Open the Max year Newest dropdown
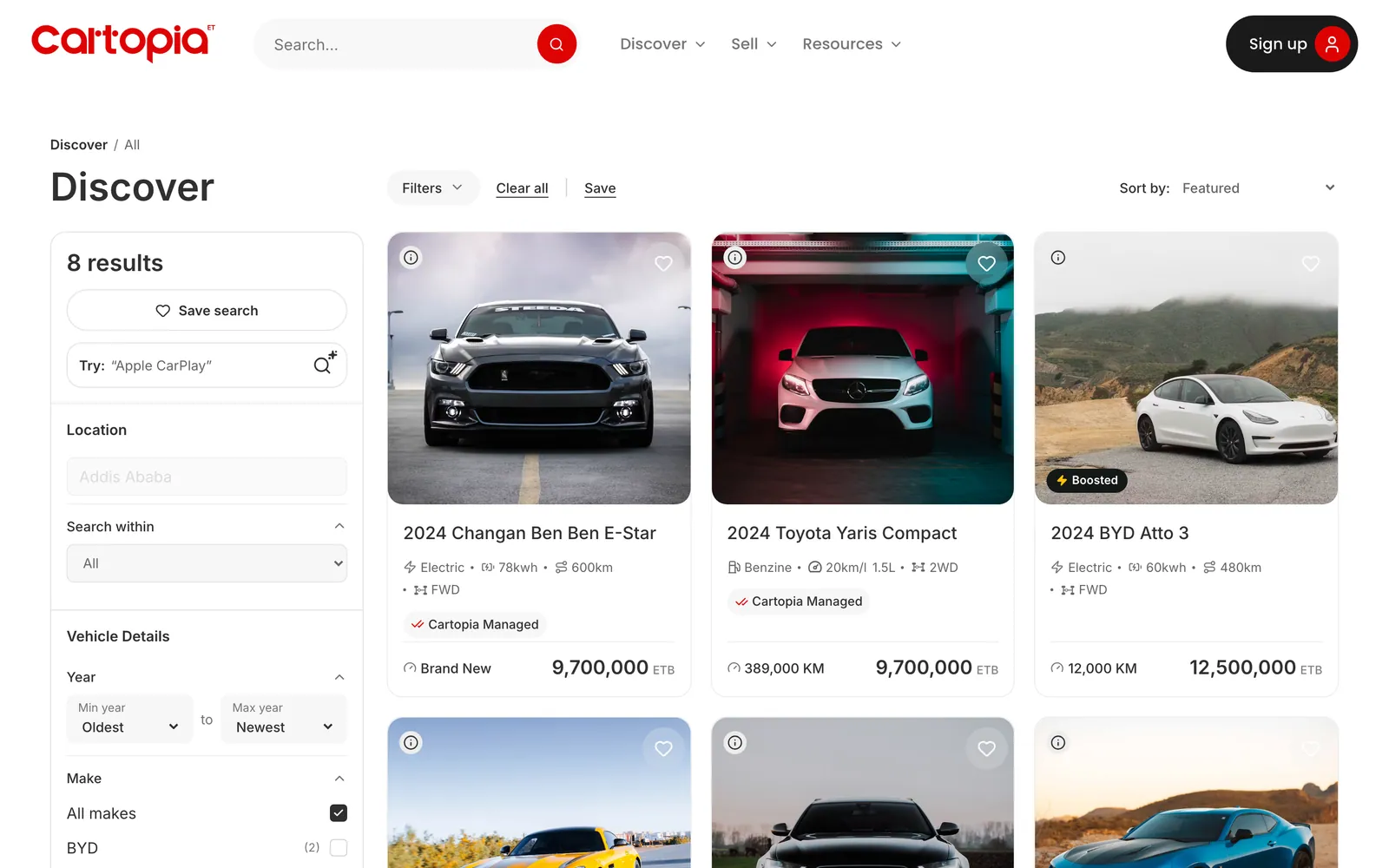The height and width of the screenshot is (868, 1389). (x=284, y=720)
